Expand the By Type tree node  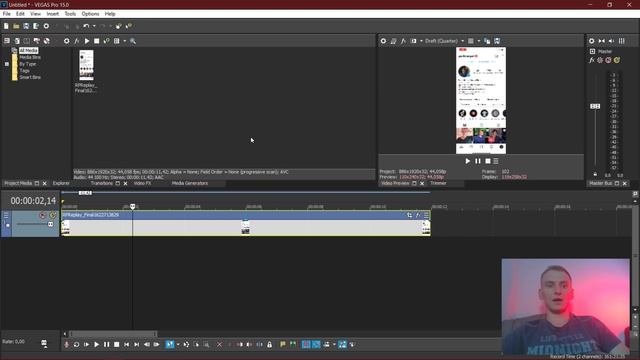(7, 64)
